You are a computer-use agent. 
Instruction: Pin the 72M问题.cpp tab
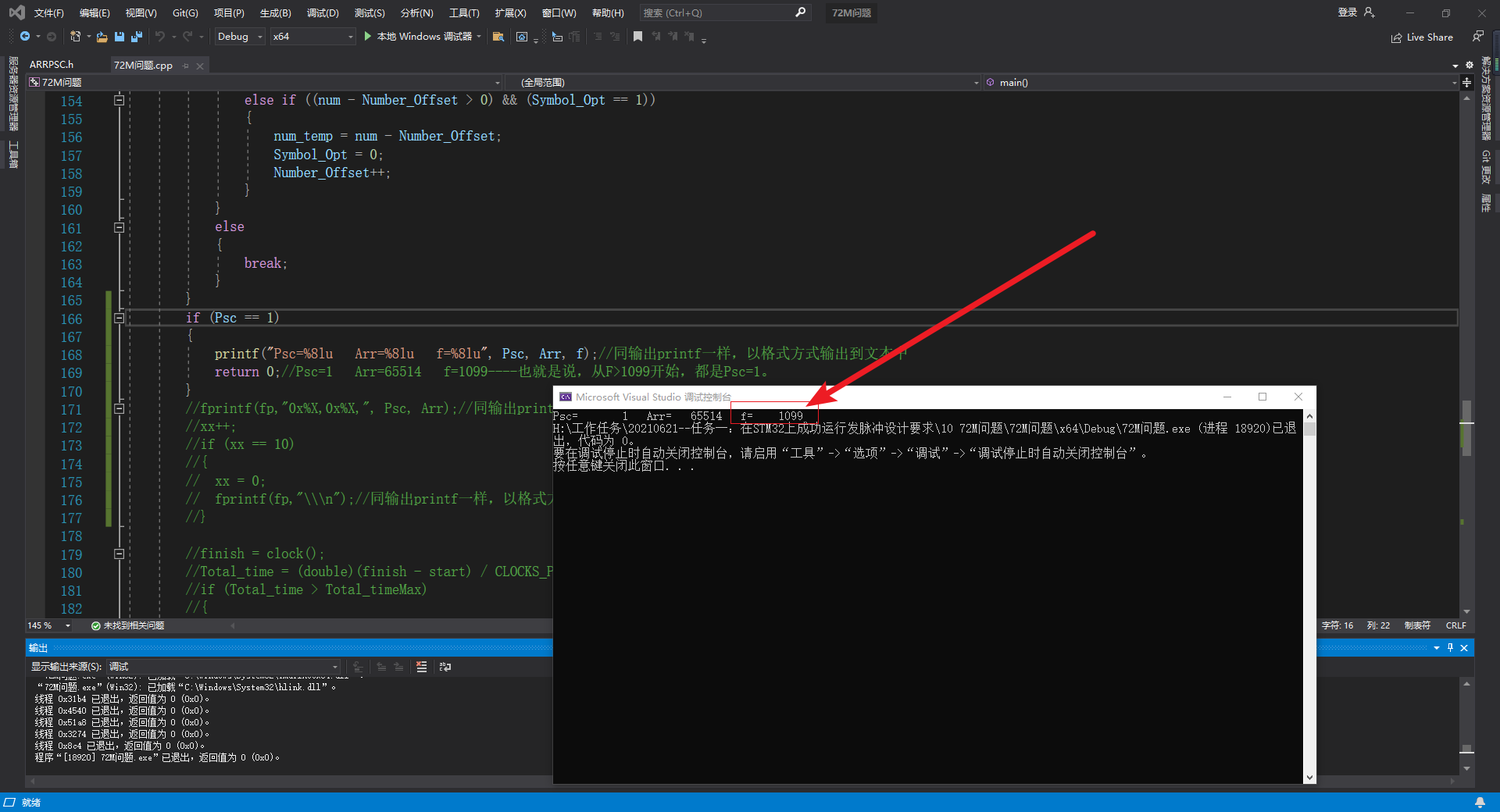[x=186, y=66]
